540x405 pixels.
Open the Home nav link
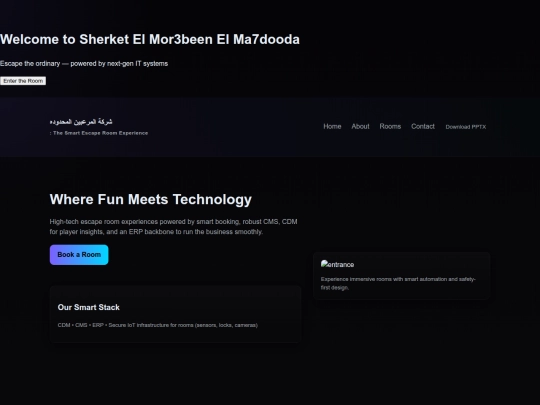click(x=332, y=126)
